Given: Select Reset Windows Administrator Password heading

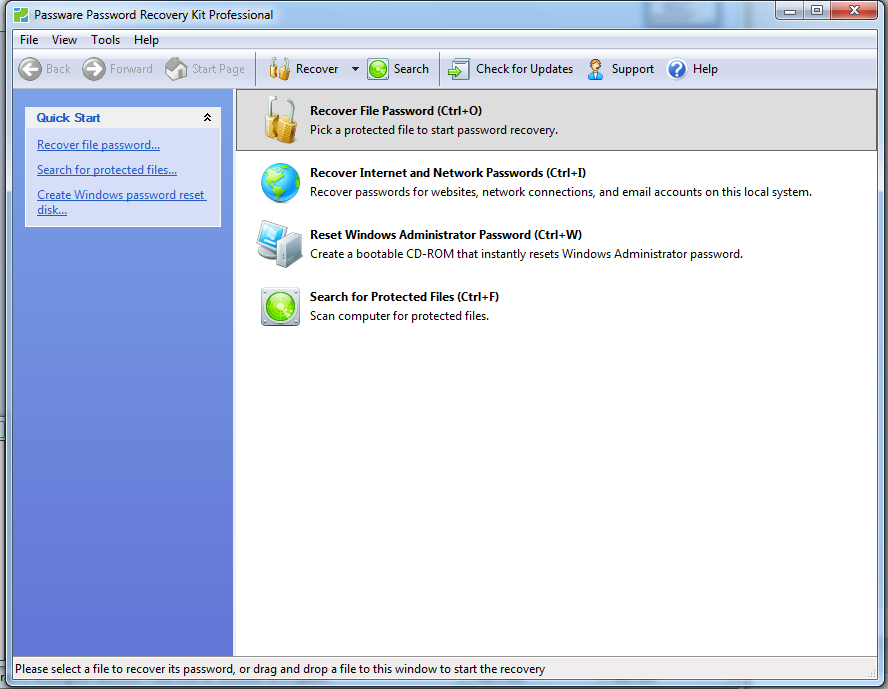Looking at the screenshot, I should pyautogui.click(x=446, y=234).
